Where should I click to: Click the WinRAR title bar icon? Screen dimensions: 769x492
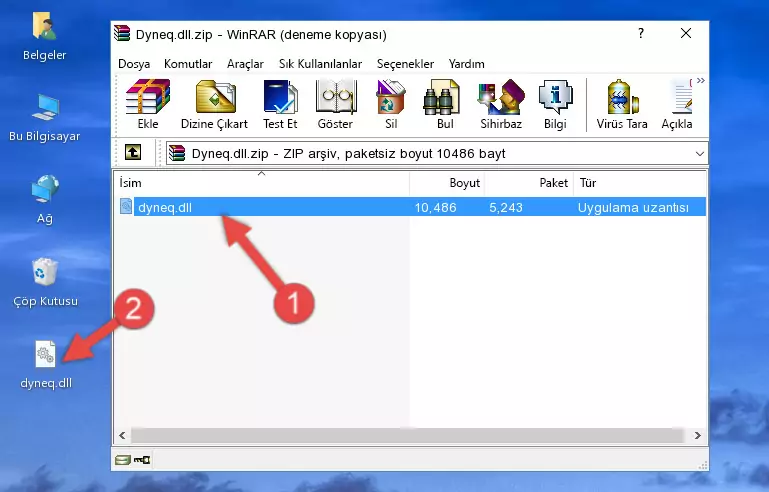(x=122, y=34)
